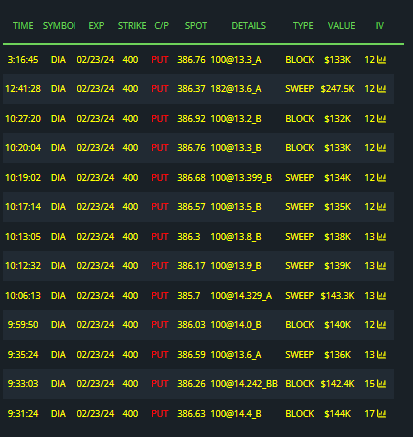The width and height of the screenshot is (413, 437).
Task: Click the $139K value cell
Action: coord(337,266)
